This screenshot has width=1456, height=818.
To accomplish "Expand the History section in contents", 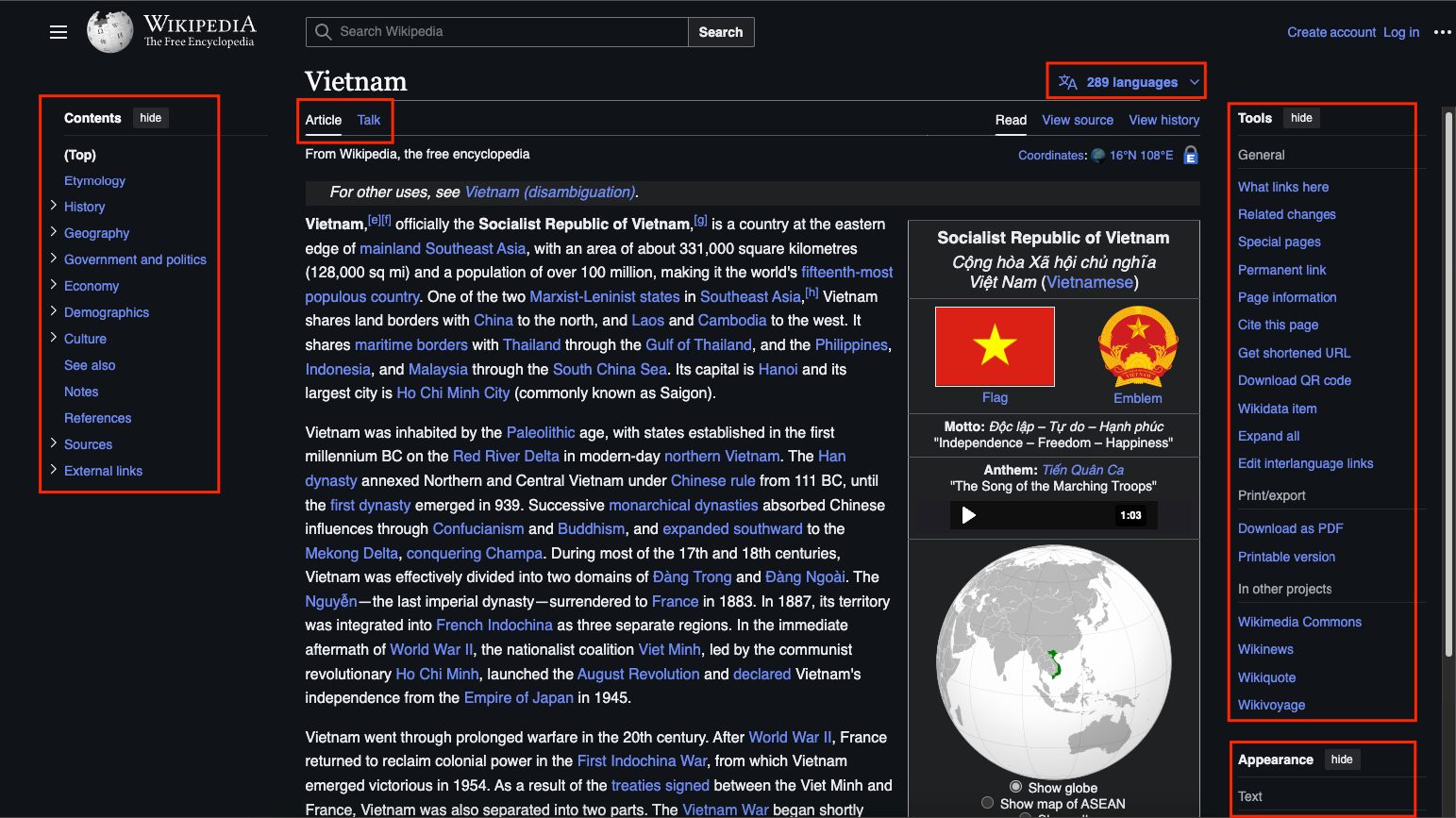I will [x=53, y=205].
